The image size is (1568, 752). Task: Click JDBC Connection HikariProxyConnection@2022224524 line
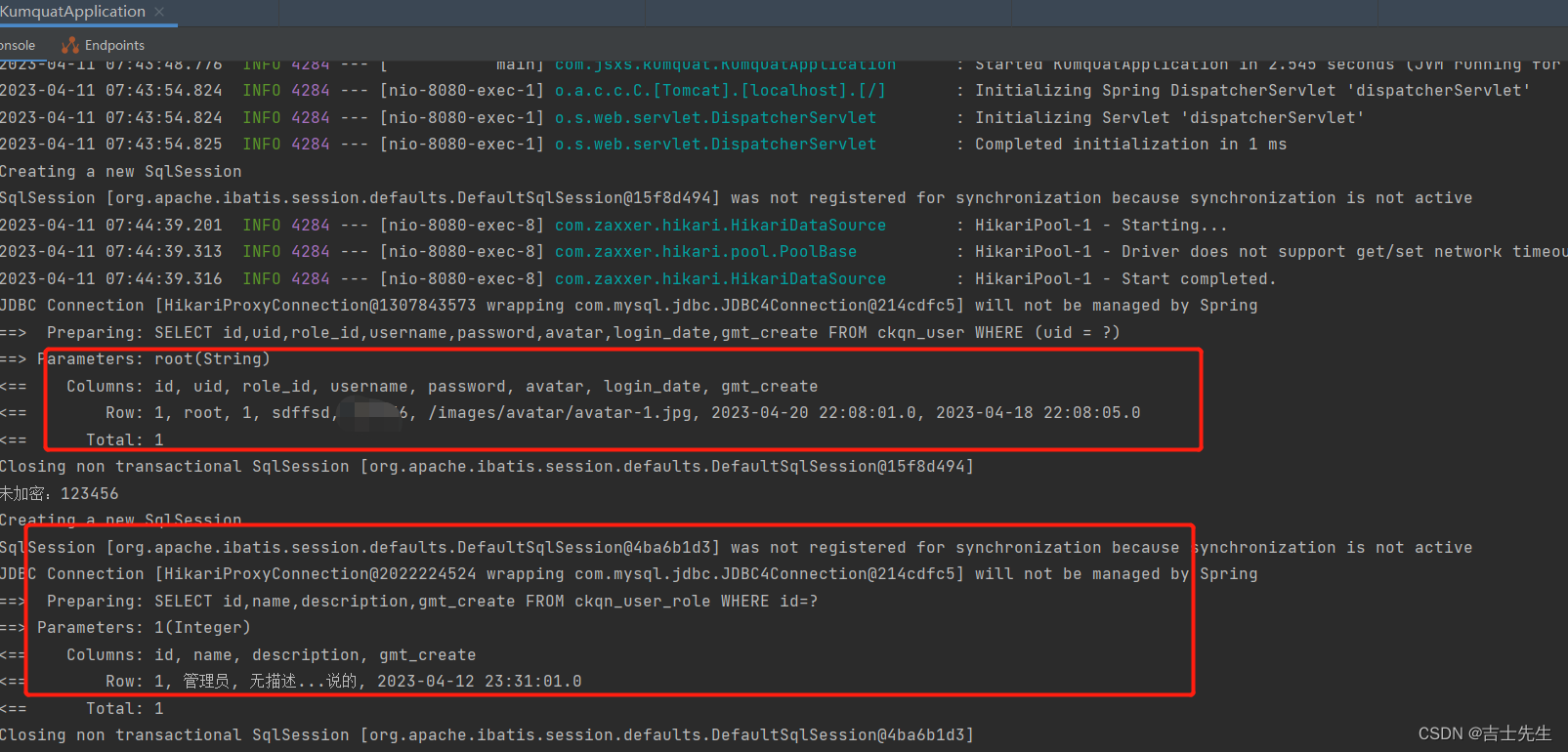(x=628, y=573)
